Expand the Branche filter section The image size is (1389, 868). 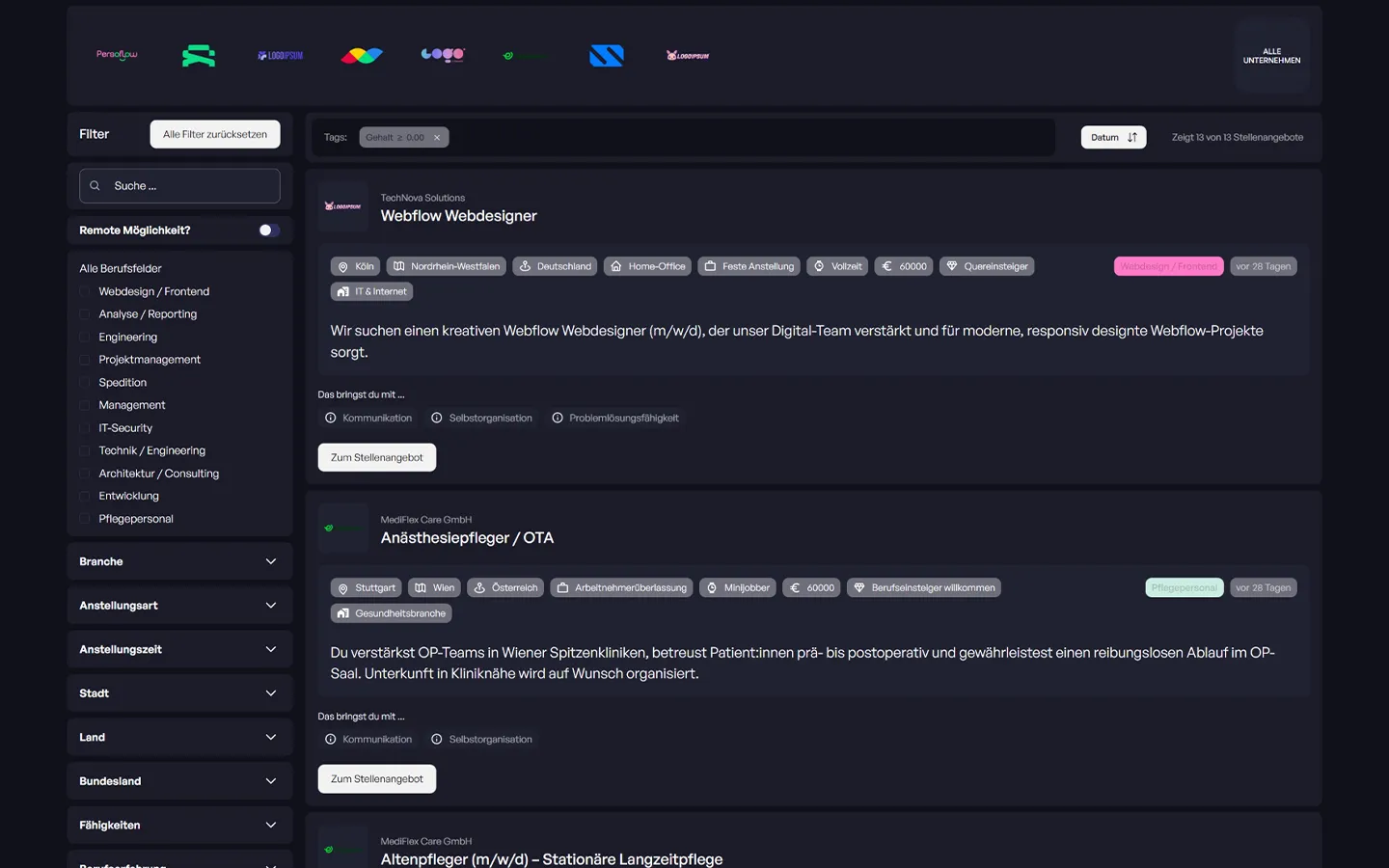(x=179, y=560)
